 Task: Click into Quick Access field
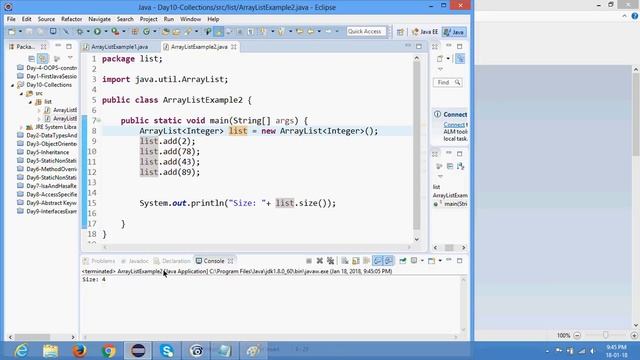pyautogui.click(x=366, y=31)
